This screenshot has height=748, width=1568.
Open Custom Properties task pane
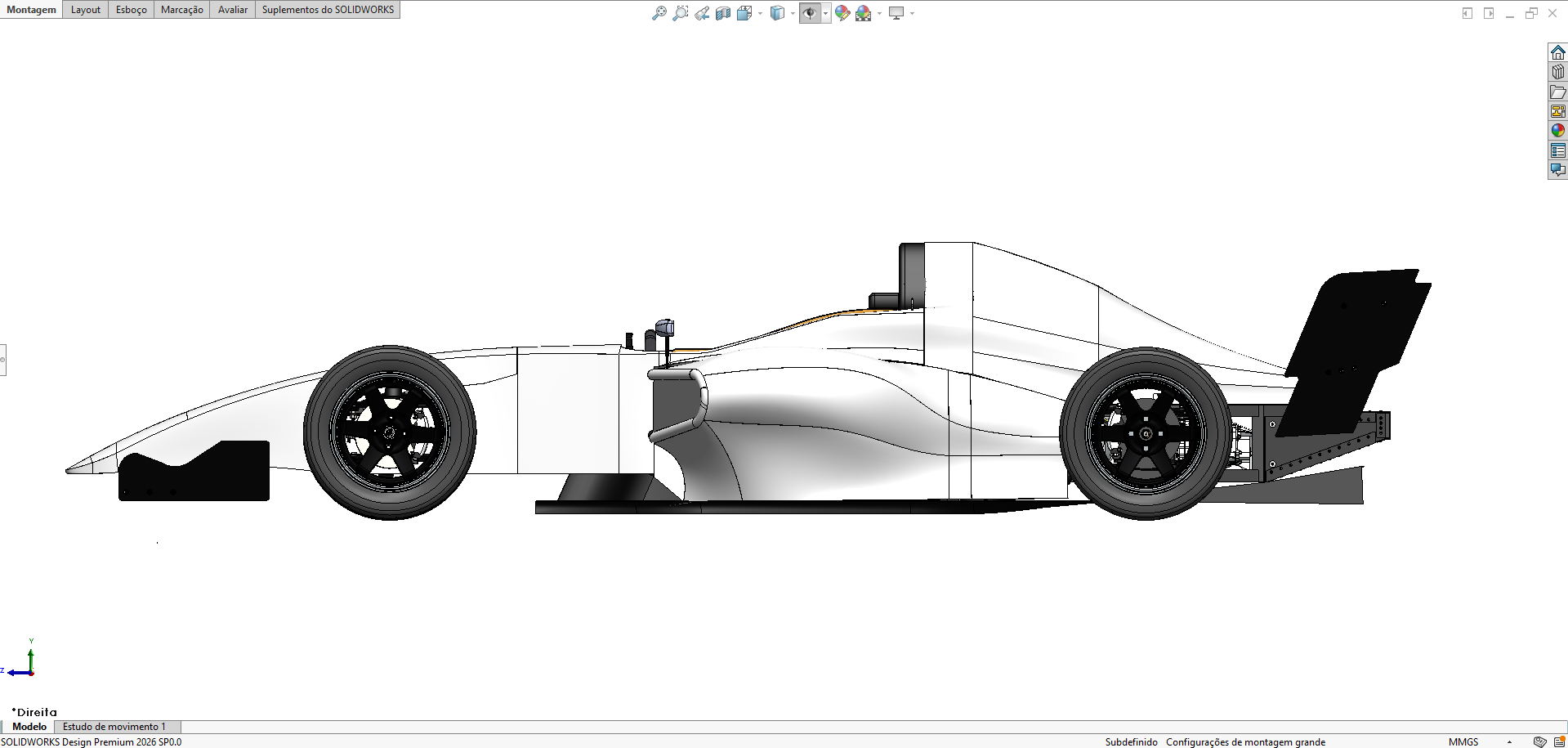pos(1558,150)
